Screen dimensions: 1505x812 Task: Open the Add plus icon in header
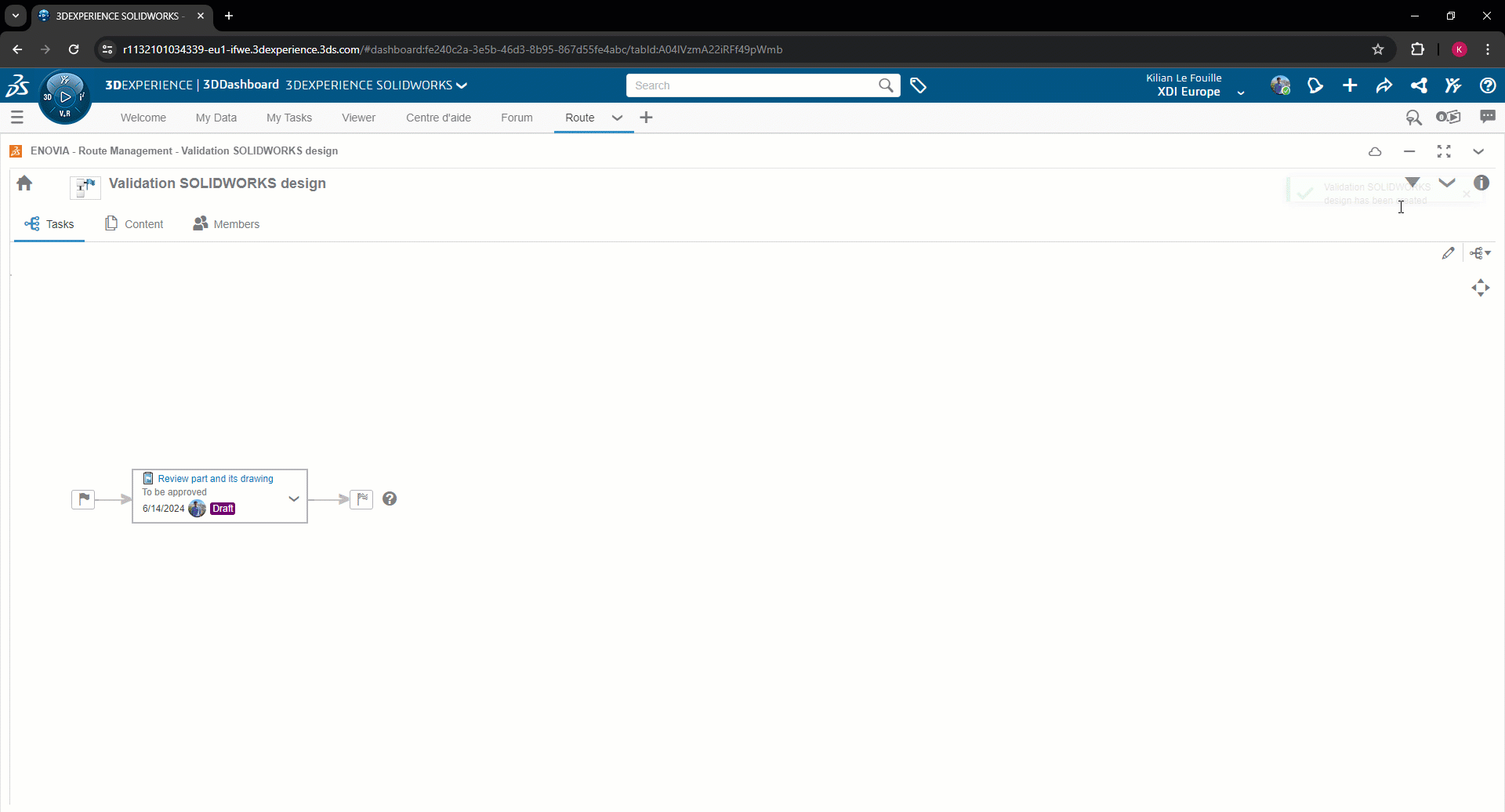[x=1350, y=85]
